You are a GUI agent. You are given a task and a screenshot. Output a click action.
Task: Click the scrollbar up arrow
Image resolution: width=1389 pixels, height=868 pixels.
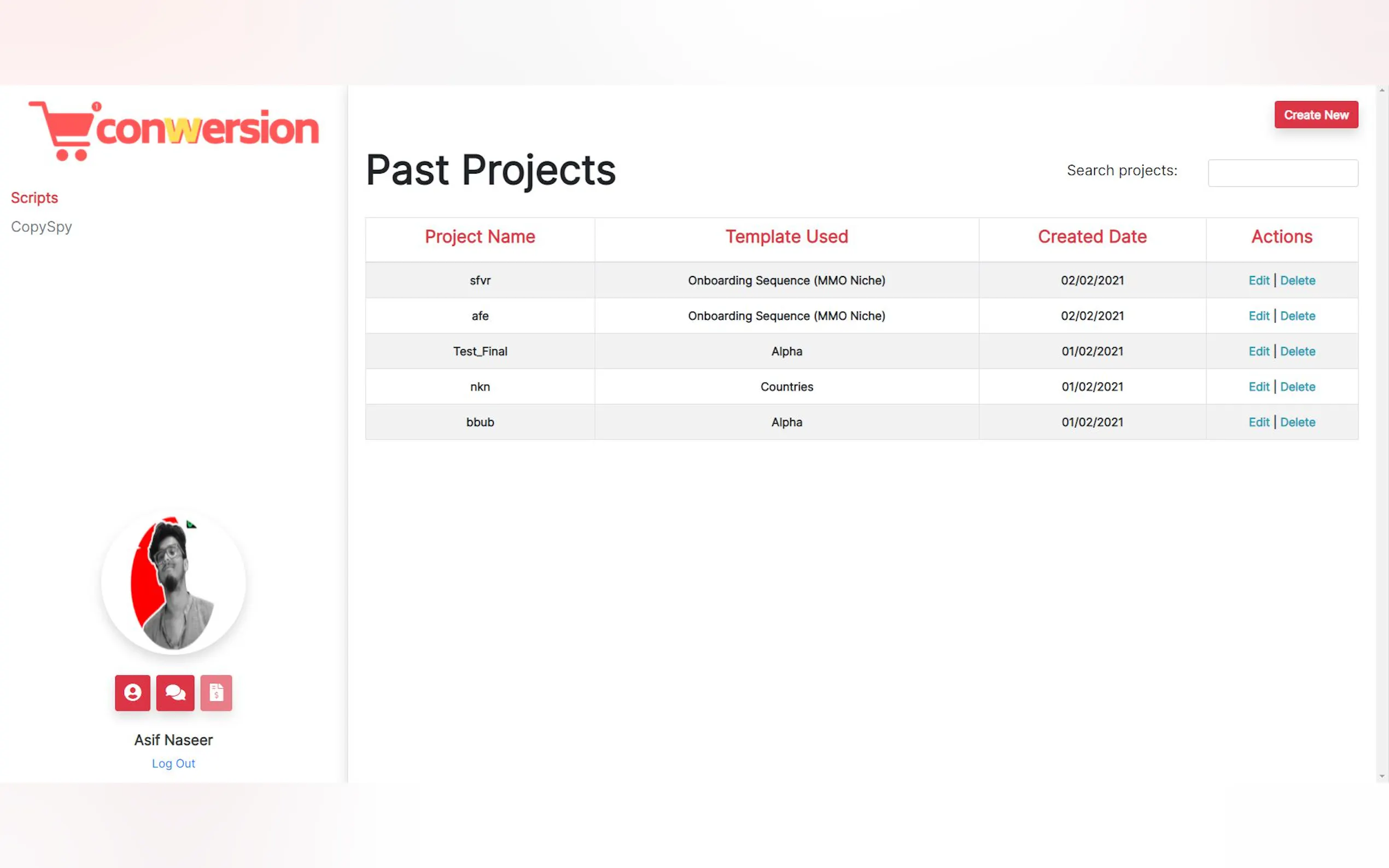tap(1381, 90)
